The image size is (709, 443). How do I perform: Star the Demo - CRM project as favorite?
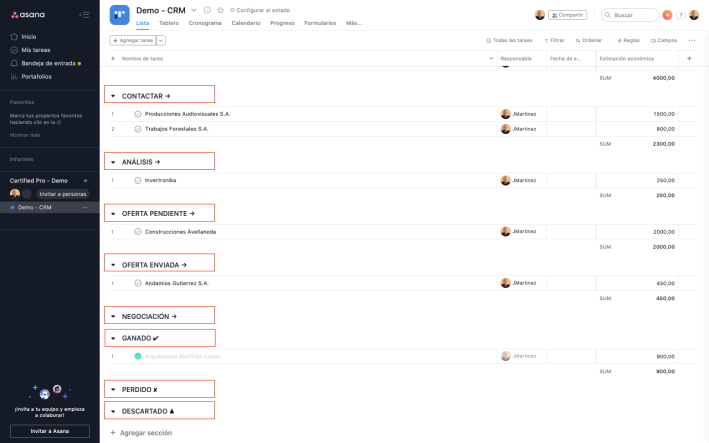click(220, 10)
